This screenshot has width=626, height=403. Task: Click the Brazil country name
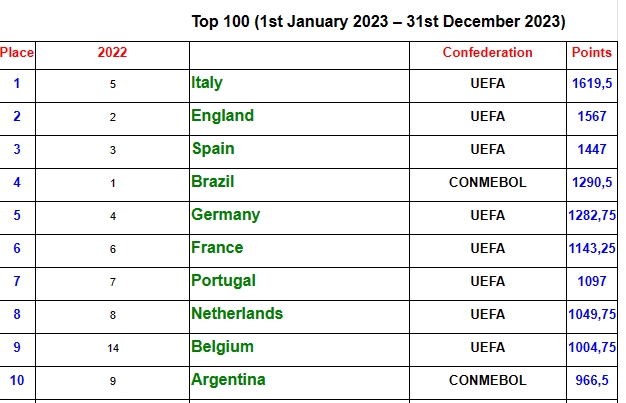tap(212, 182)
